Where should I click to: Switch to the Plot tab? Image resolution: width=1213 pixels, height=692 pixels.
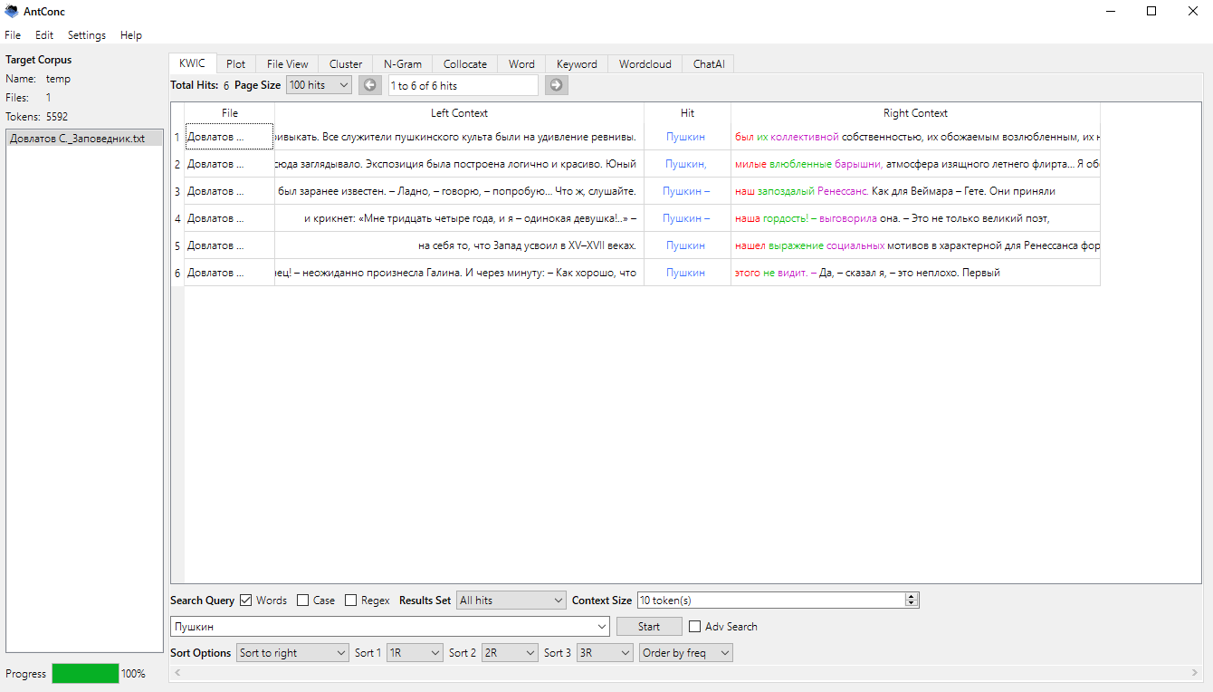coord(235,64)
